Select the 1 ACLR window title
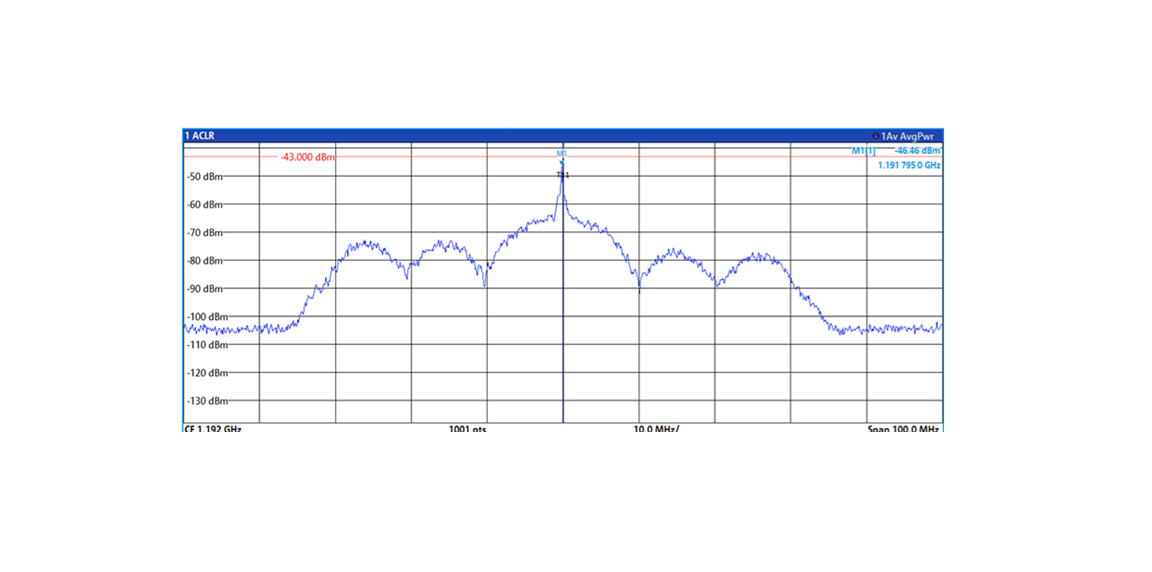 tap(200, 136)
